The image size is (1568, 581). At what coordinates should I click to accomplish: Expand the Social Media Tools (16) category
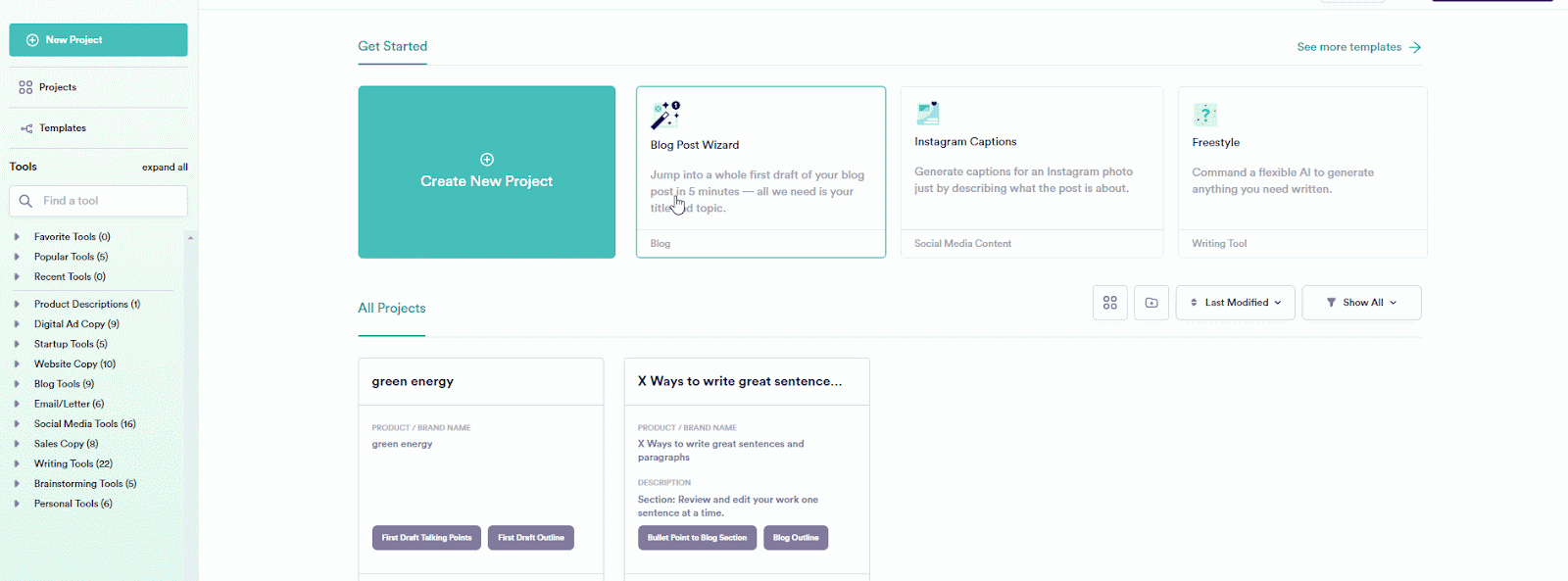[17, 424]
